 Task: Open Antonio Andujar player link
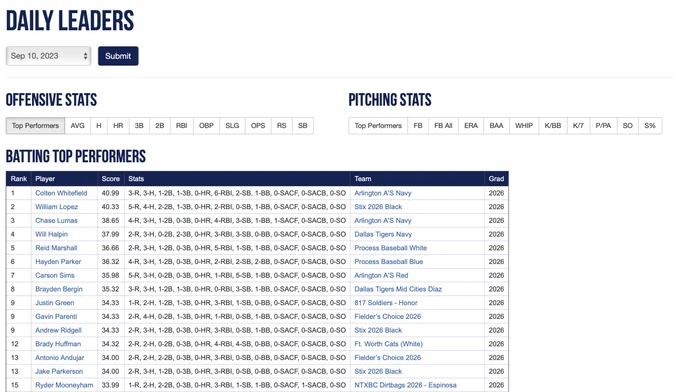click(60, 358)
